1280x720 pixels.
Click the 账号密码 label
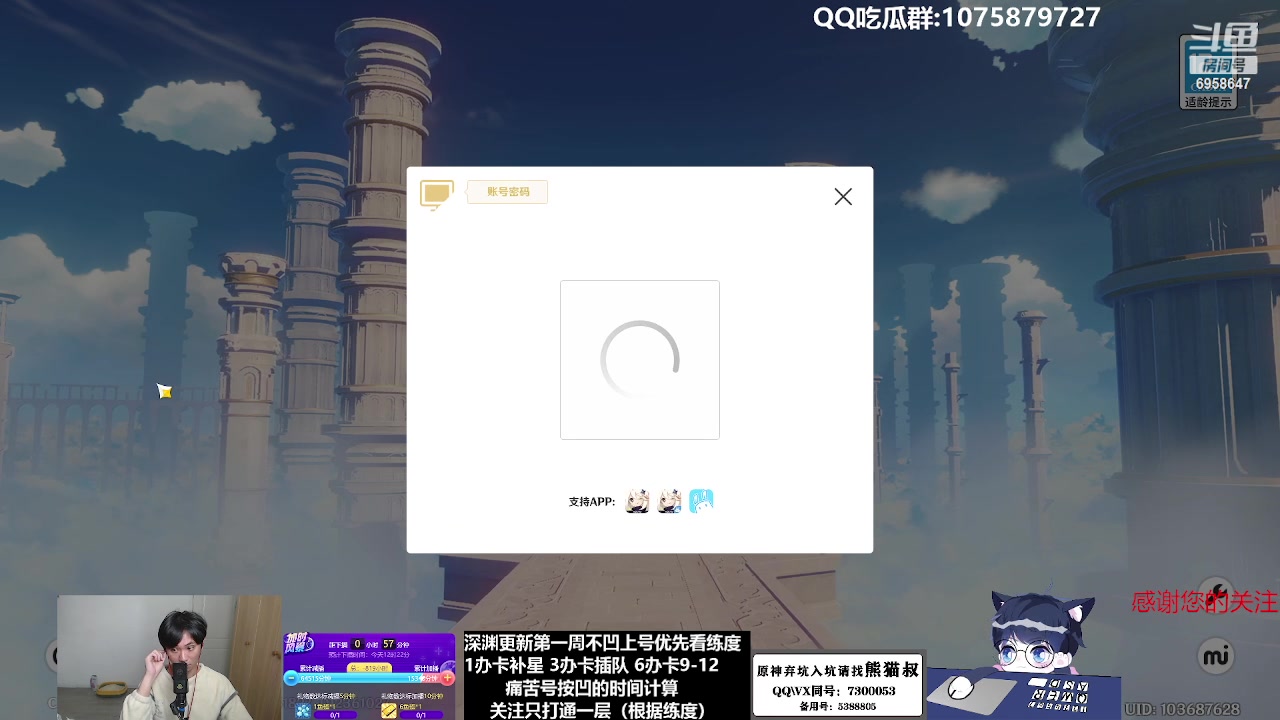[x=508, y=192]
